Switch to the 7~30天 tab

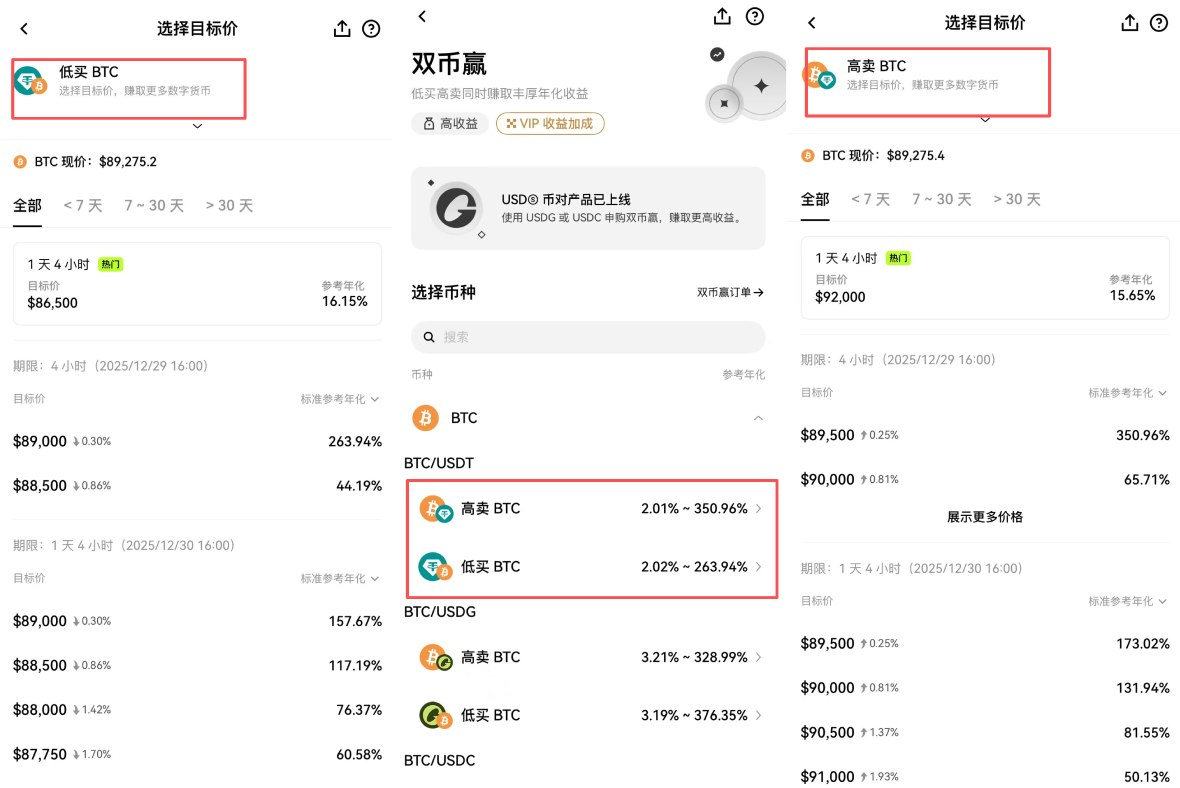pyautogui.click(x=153, y=205)
